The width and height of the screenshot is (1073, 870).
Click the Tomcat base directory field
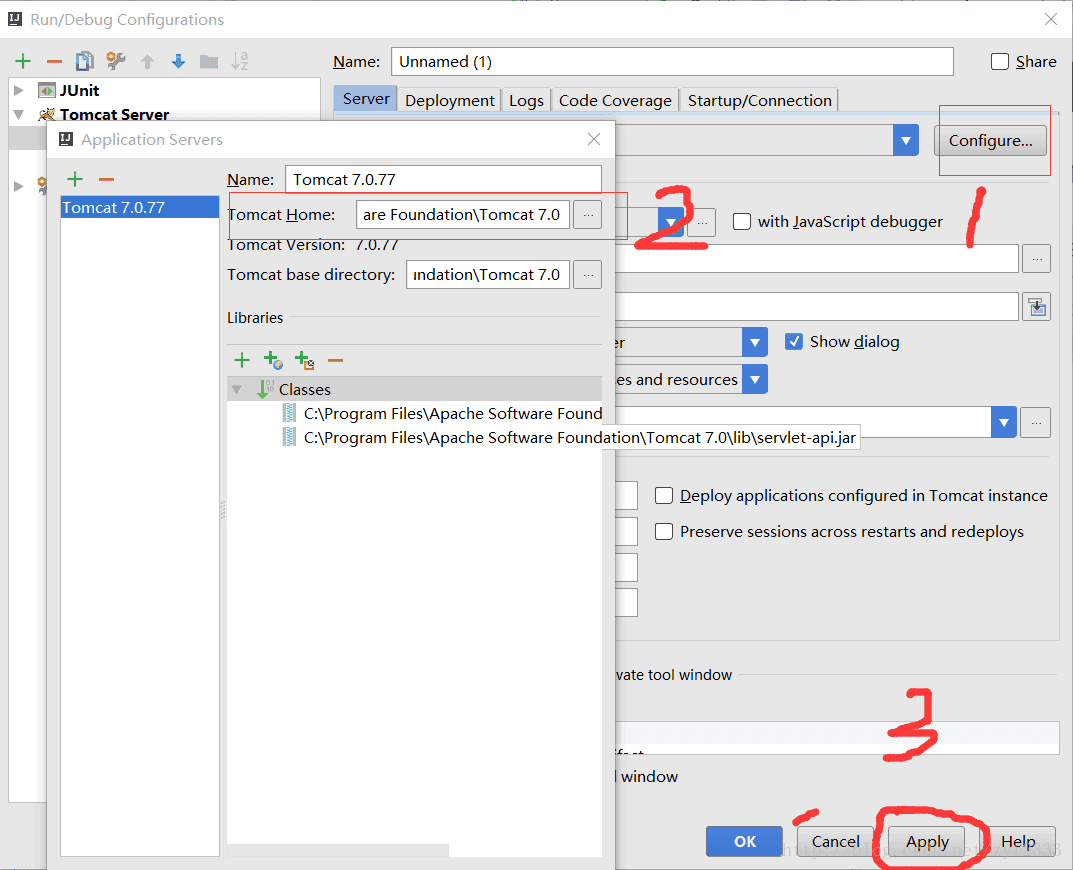(x=488, y=274)
